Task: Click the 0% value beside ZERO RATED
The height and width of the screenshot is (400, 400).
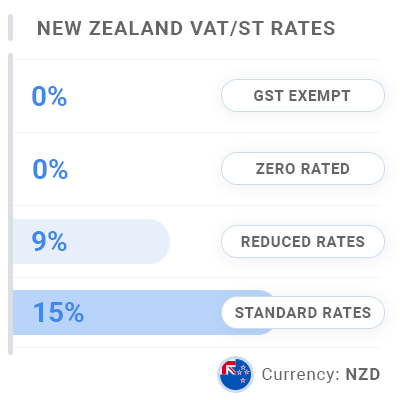Action: click(x=50, y=169)
